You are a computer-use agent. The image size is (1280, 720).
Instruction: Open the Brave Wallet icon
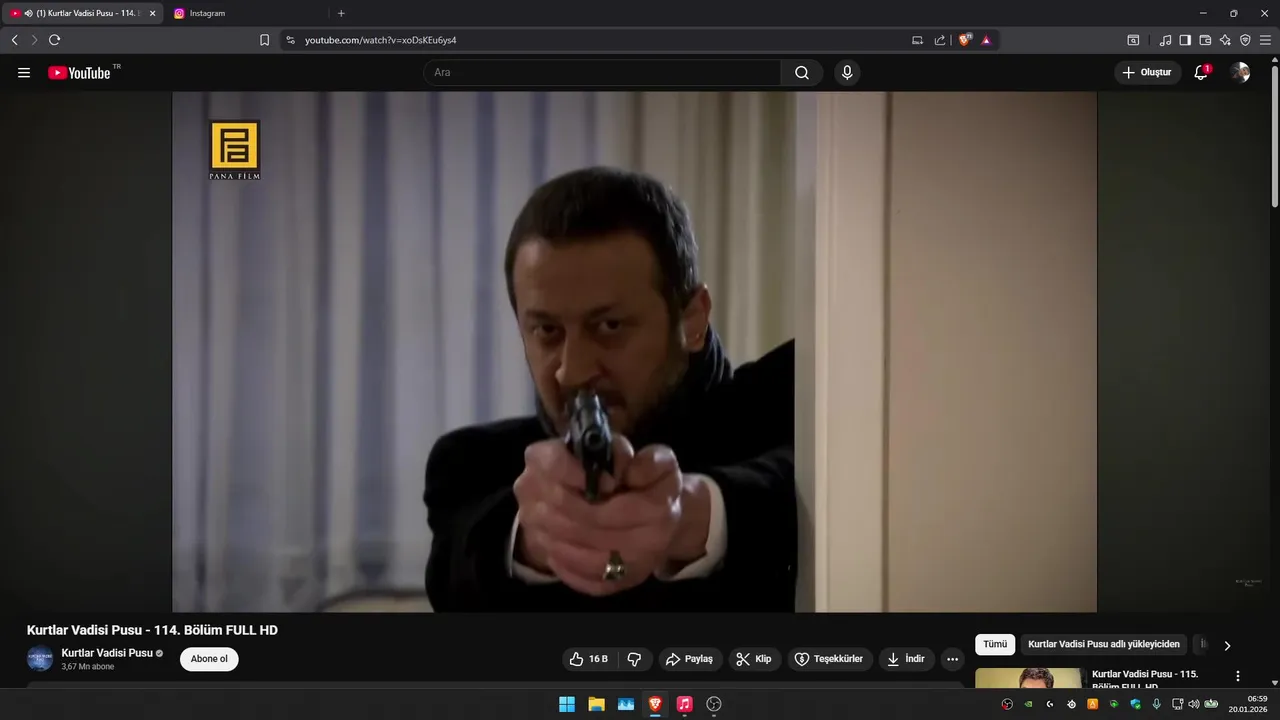pos(1205,40)
